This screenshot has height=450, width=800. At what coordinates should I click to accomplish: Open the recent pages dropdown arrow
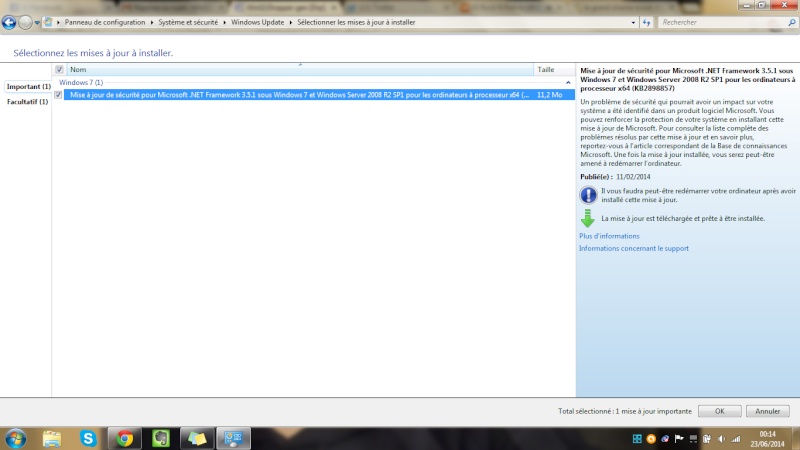37,22
